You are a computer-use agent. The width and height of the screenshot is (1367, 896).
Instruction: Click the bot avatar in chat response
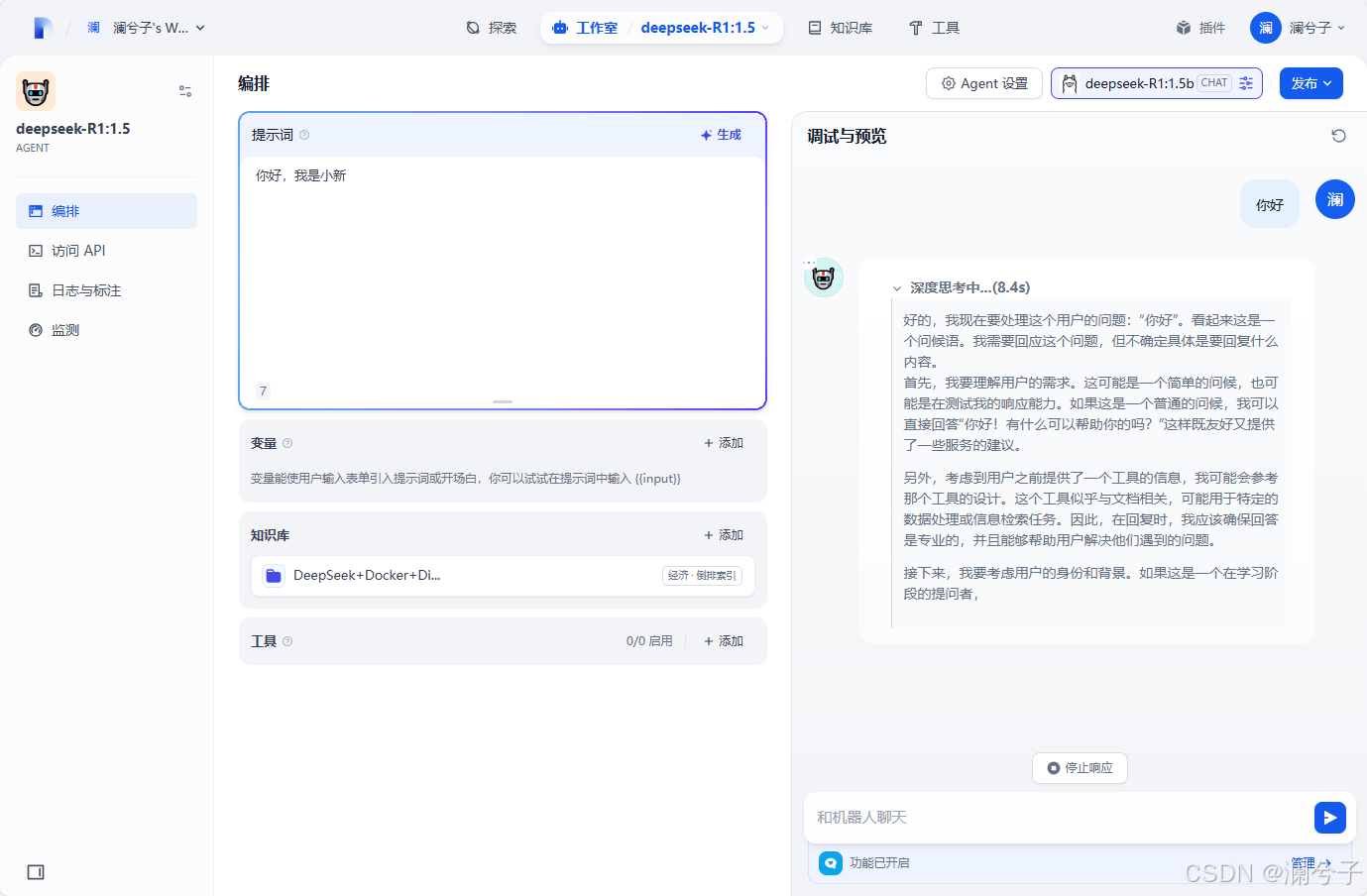[824, 279]
